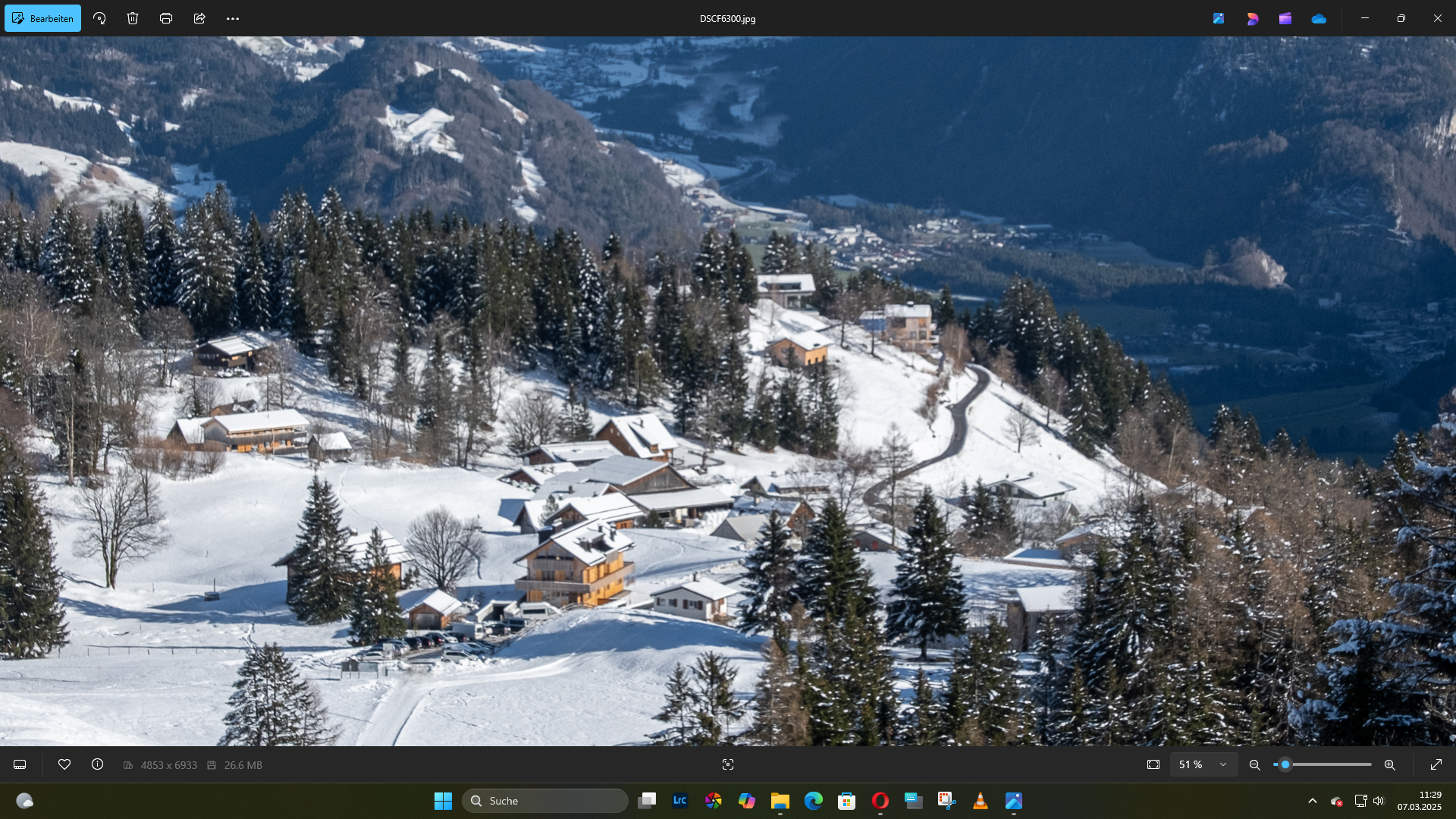Open the OneDrive cloud icon in title bar
1456x819 pixels.
(x=1319, y=18)
